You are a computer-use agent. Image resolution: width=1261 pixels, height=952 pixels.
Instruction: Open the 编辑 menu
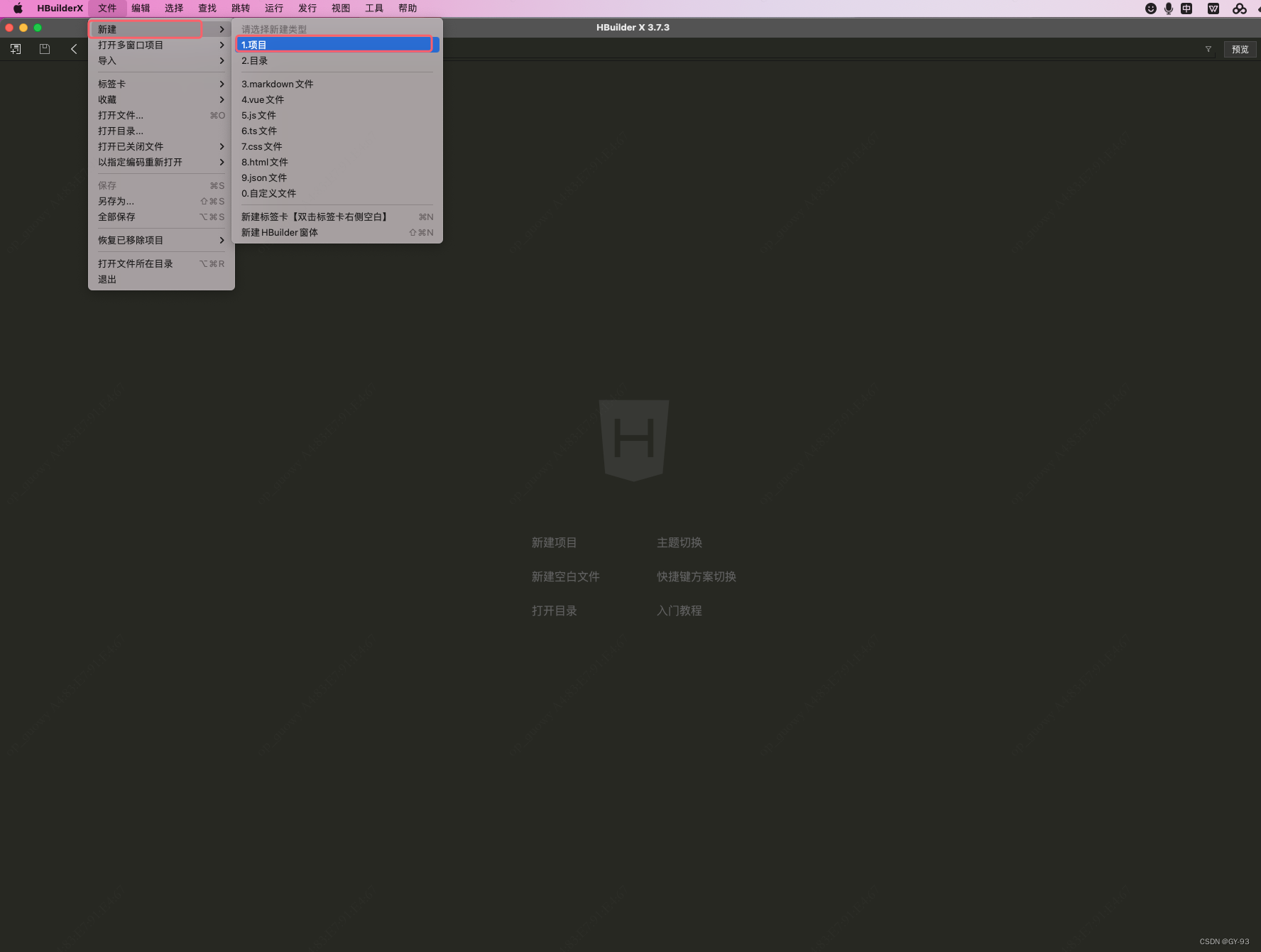tap(141, 9)
